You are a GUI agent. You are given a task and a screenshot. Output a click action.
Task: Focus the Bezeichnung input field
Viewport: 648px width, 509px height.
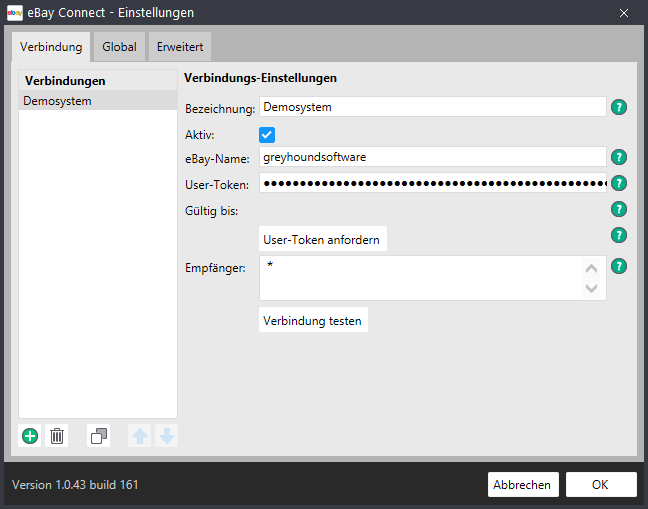point(433,107)
